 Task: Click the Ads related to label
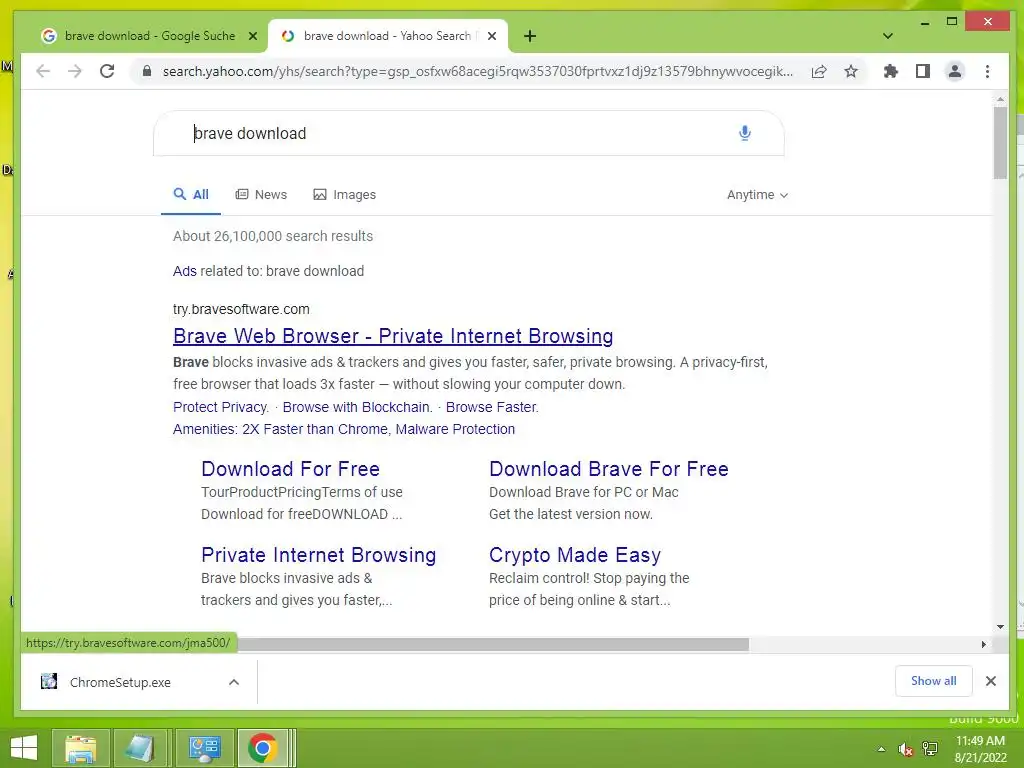point(268,271)
